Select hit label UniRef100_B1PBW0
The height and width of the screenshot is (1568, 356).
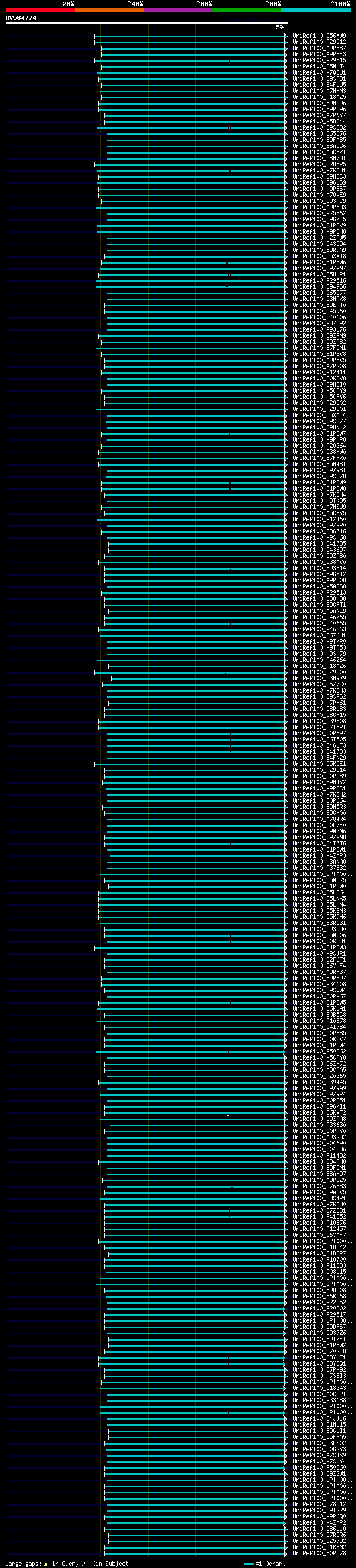[x=319, y=886]
